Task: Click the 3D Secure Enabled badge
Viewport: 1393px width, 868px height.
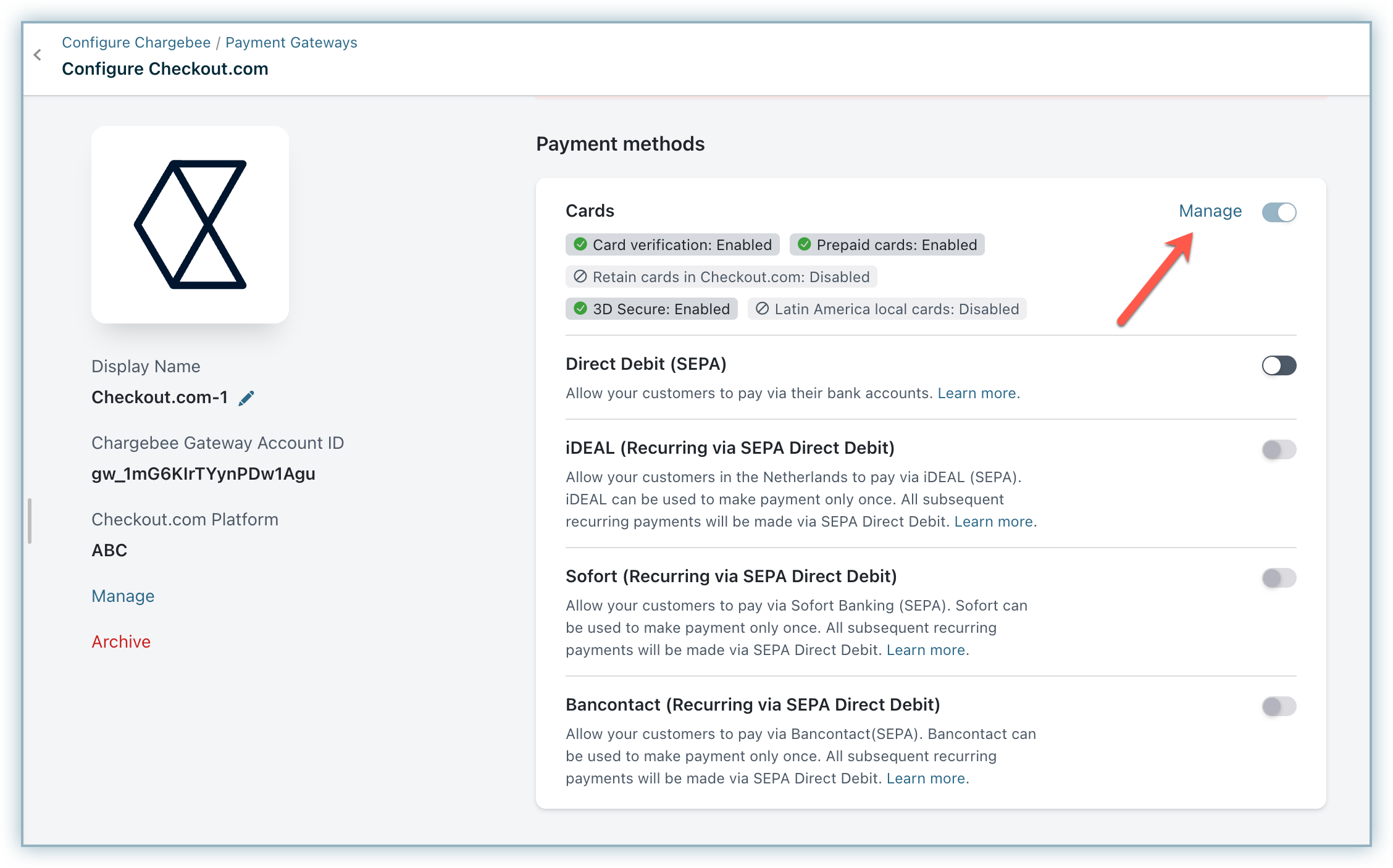Action: coord(651,309)
